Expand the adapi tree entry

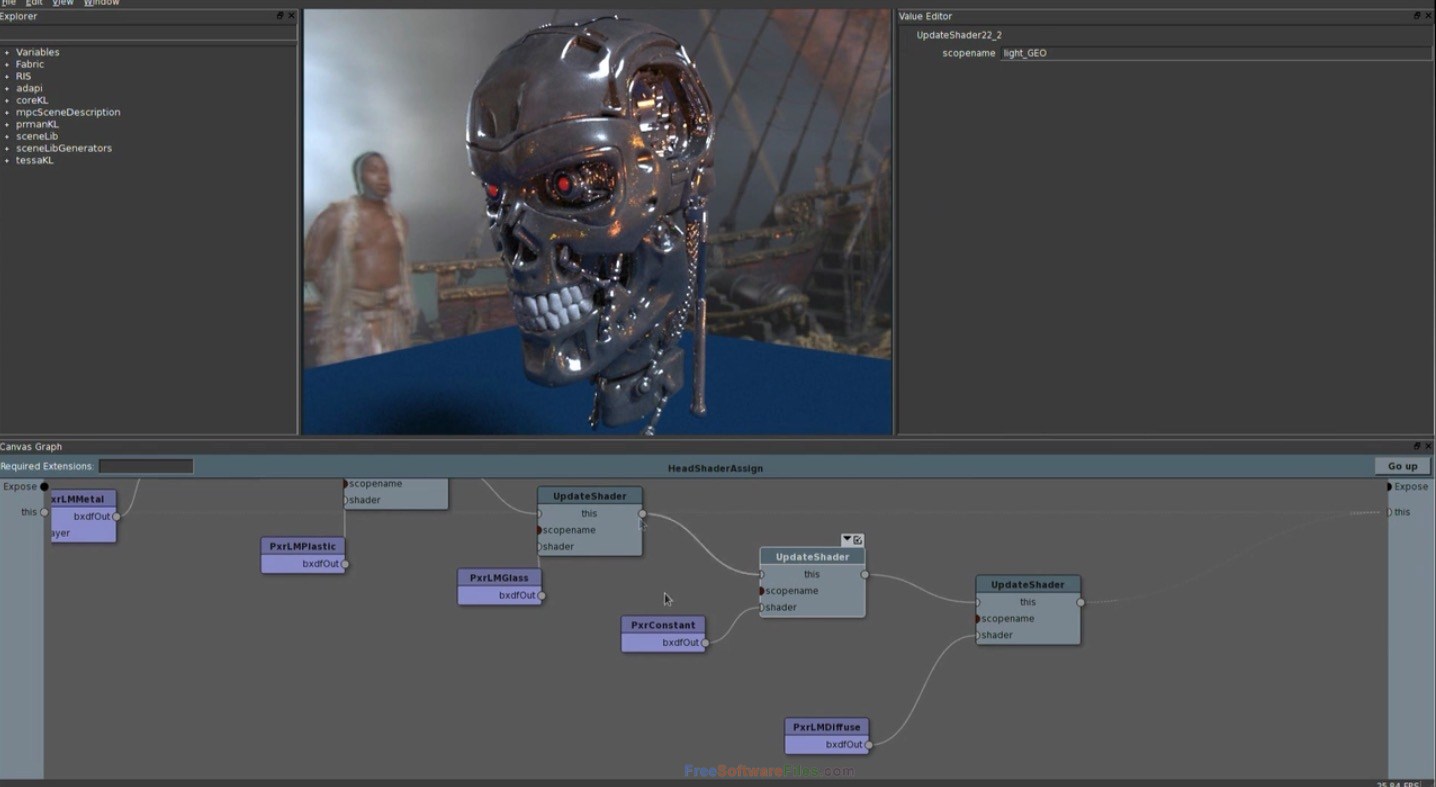7,88
